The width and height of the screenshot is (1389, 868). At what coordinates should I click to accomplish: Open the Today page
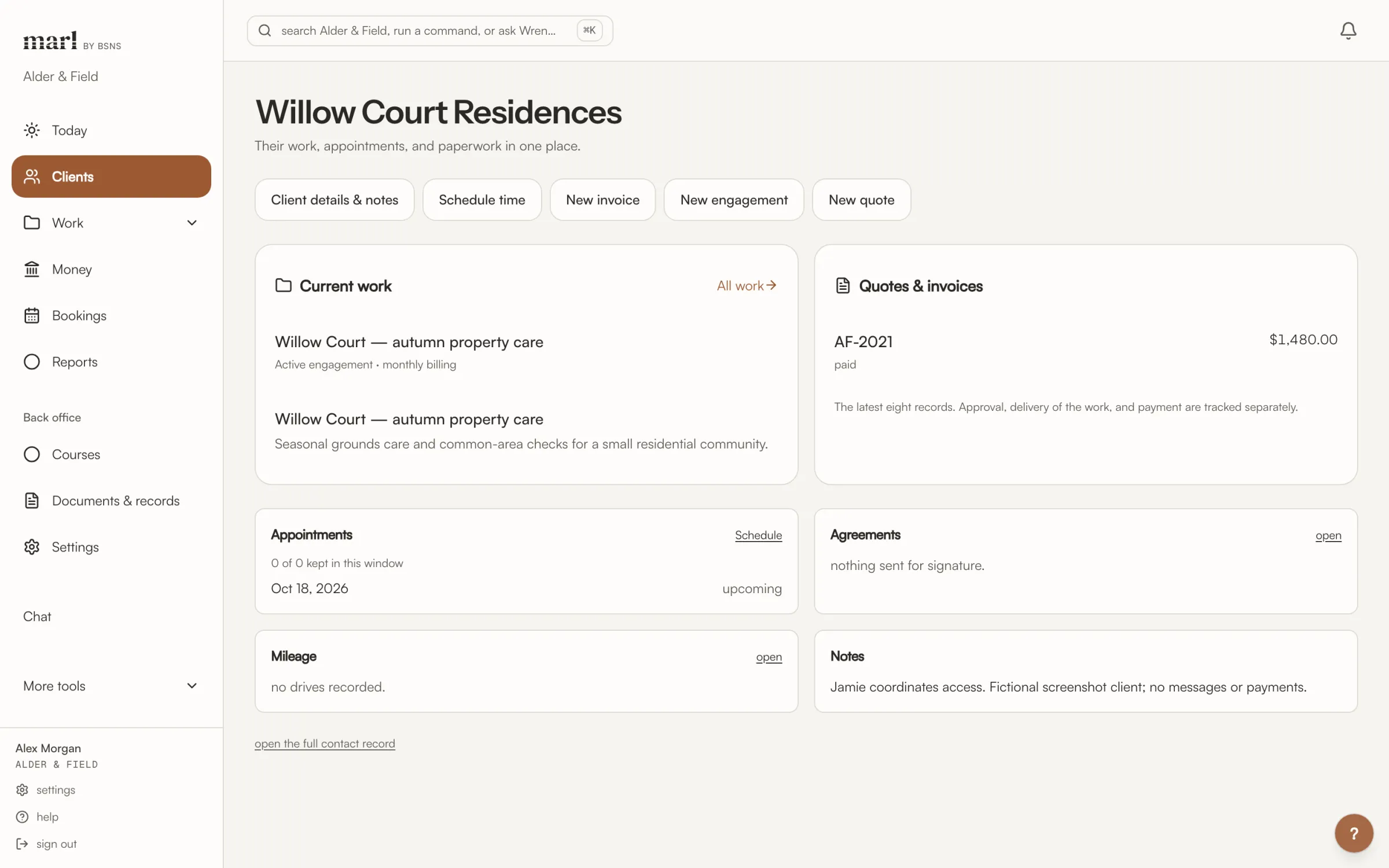111,130
